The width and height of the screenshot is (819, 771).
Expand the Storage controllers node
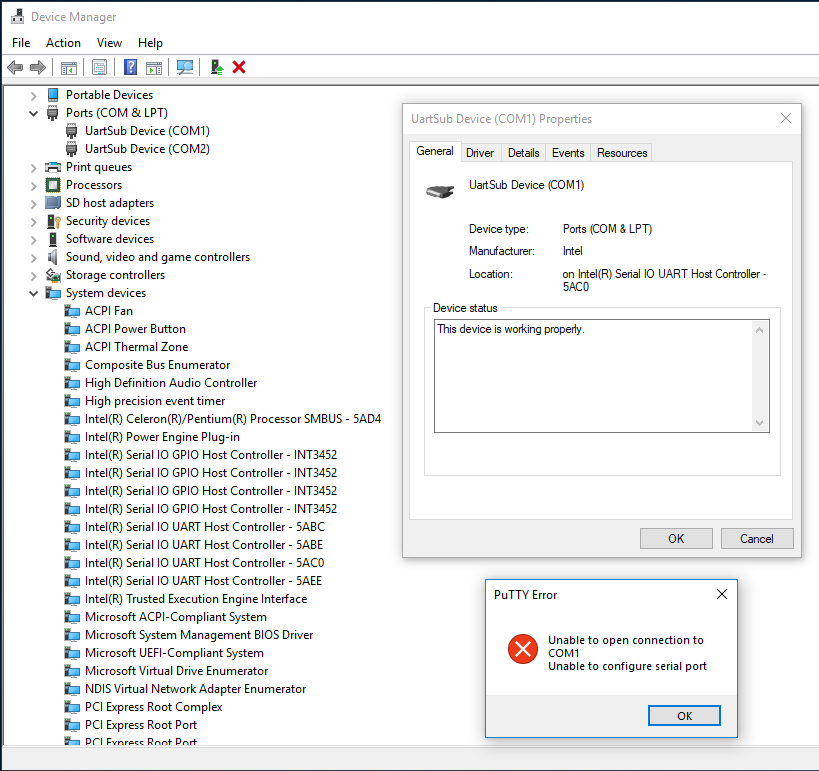(33, 276)
